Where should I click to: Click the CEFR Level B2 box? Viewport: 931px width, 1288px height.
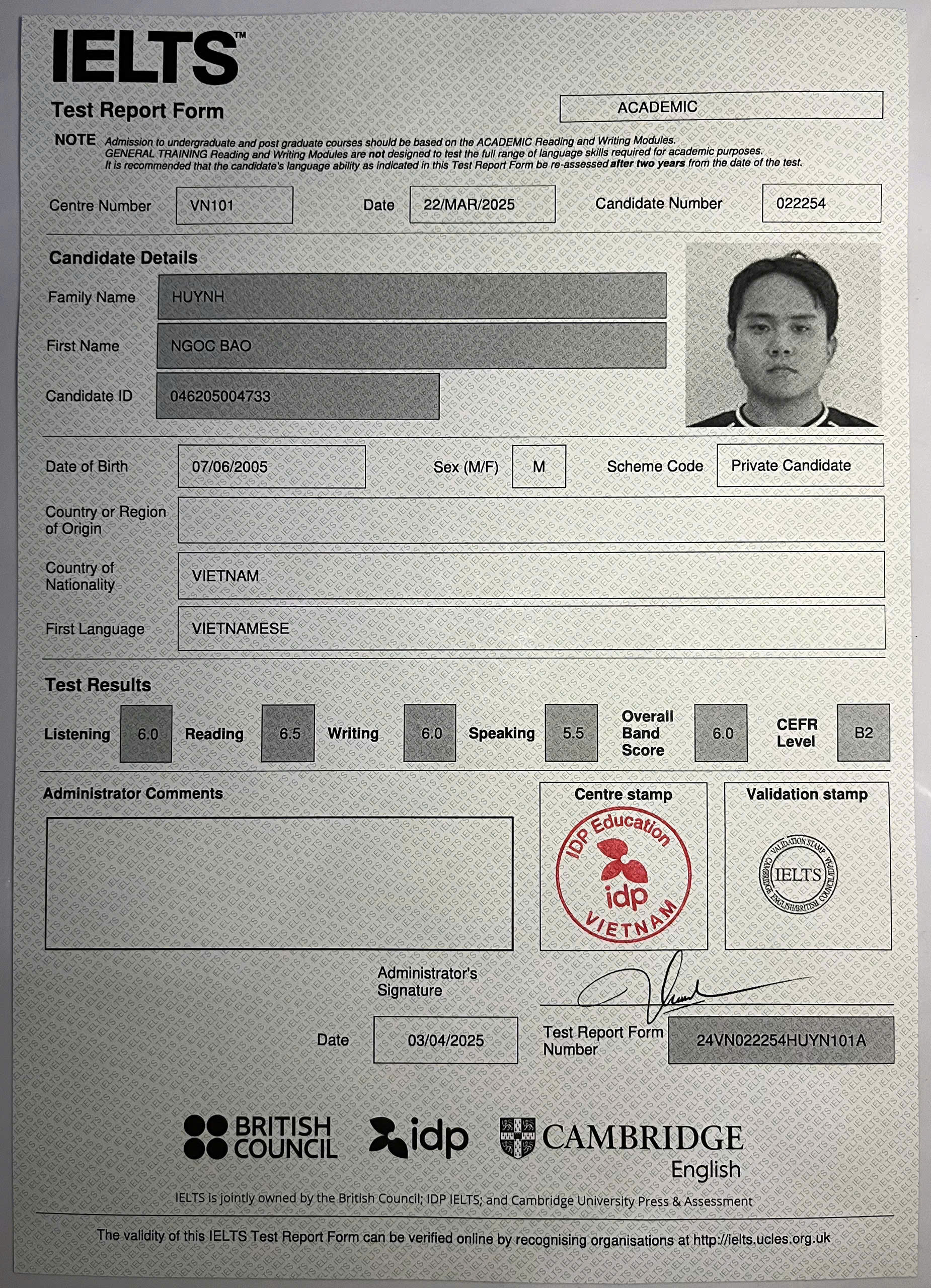(x=863, y=733)
